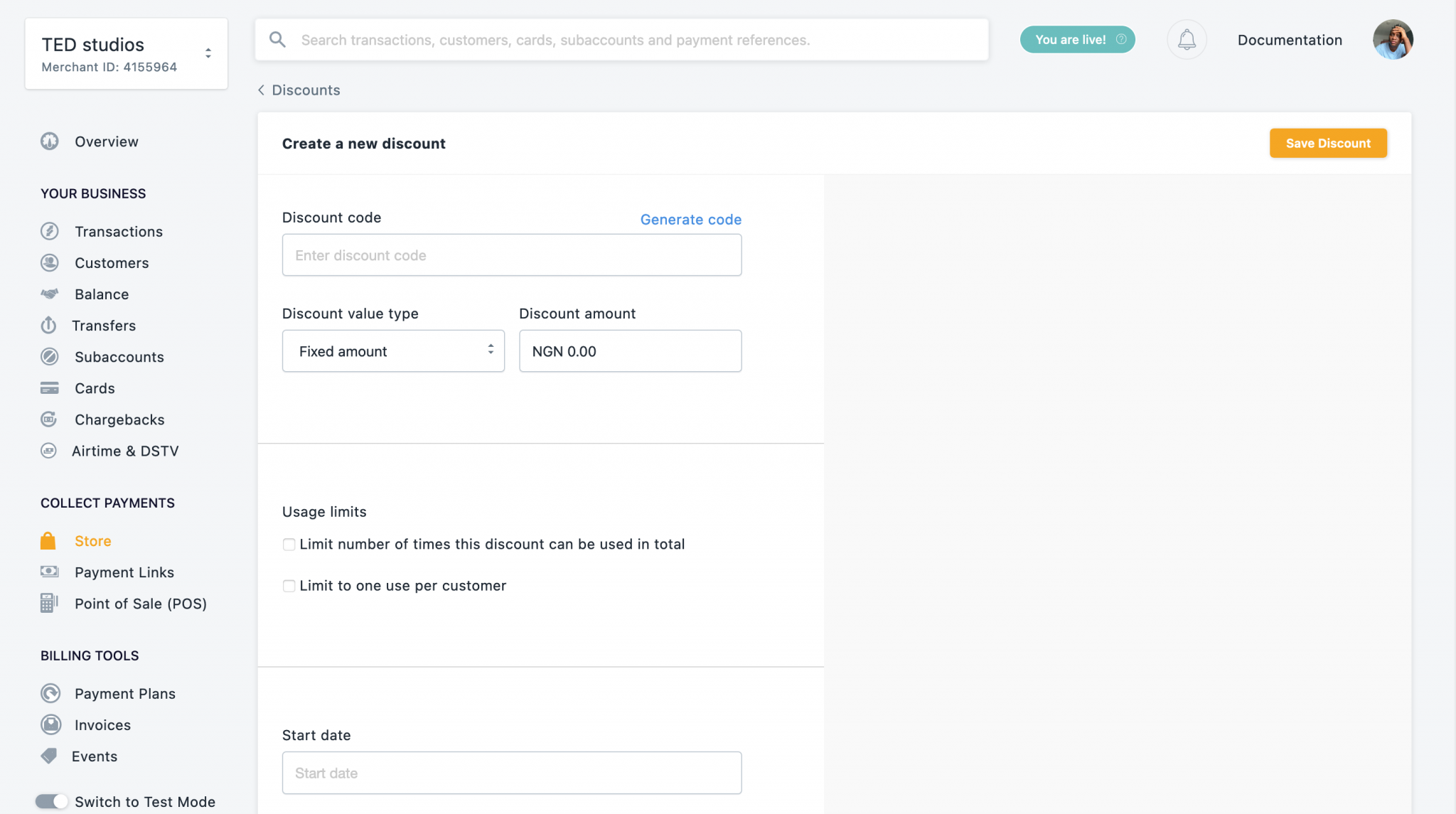Screen dimensions: 1456x814
Task: Select the Subaccounts icon
Action: pyautogui.click(x=49, y=356)
